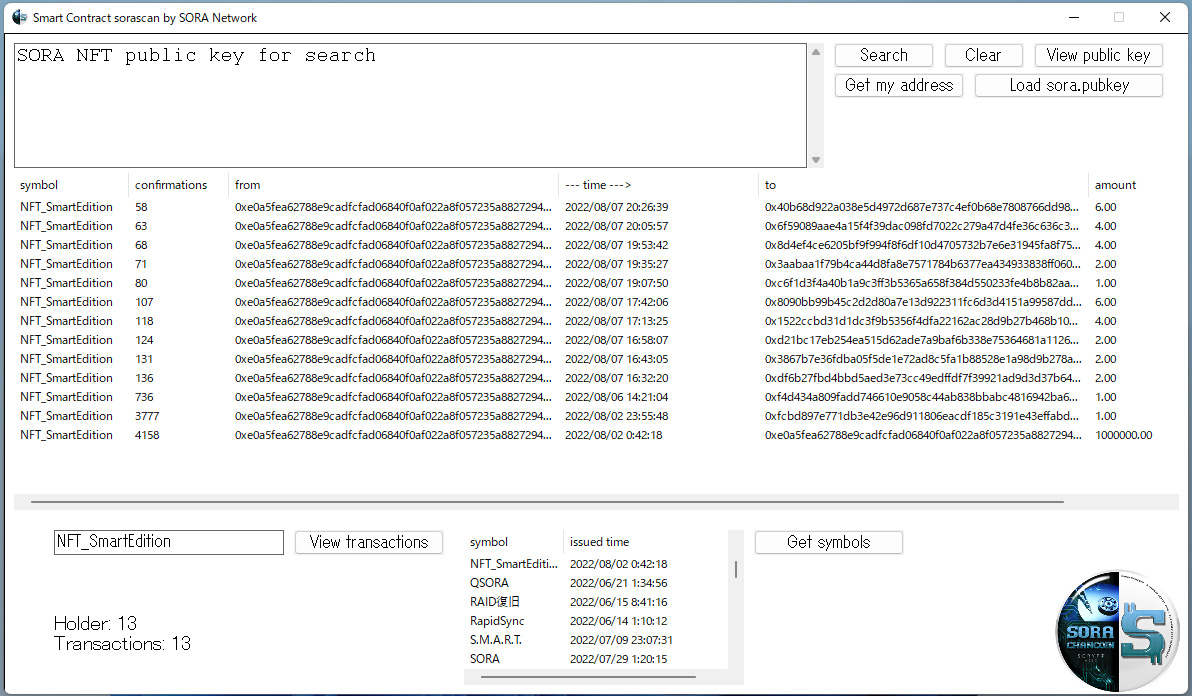Screen dimensions: 1192x696
Task: Sort by the symbol column header in transactions
Action: pyautogui.click(x=71, y=185)
